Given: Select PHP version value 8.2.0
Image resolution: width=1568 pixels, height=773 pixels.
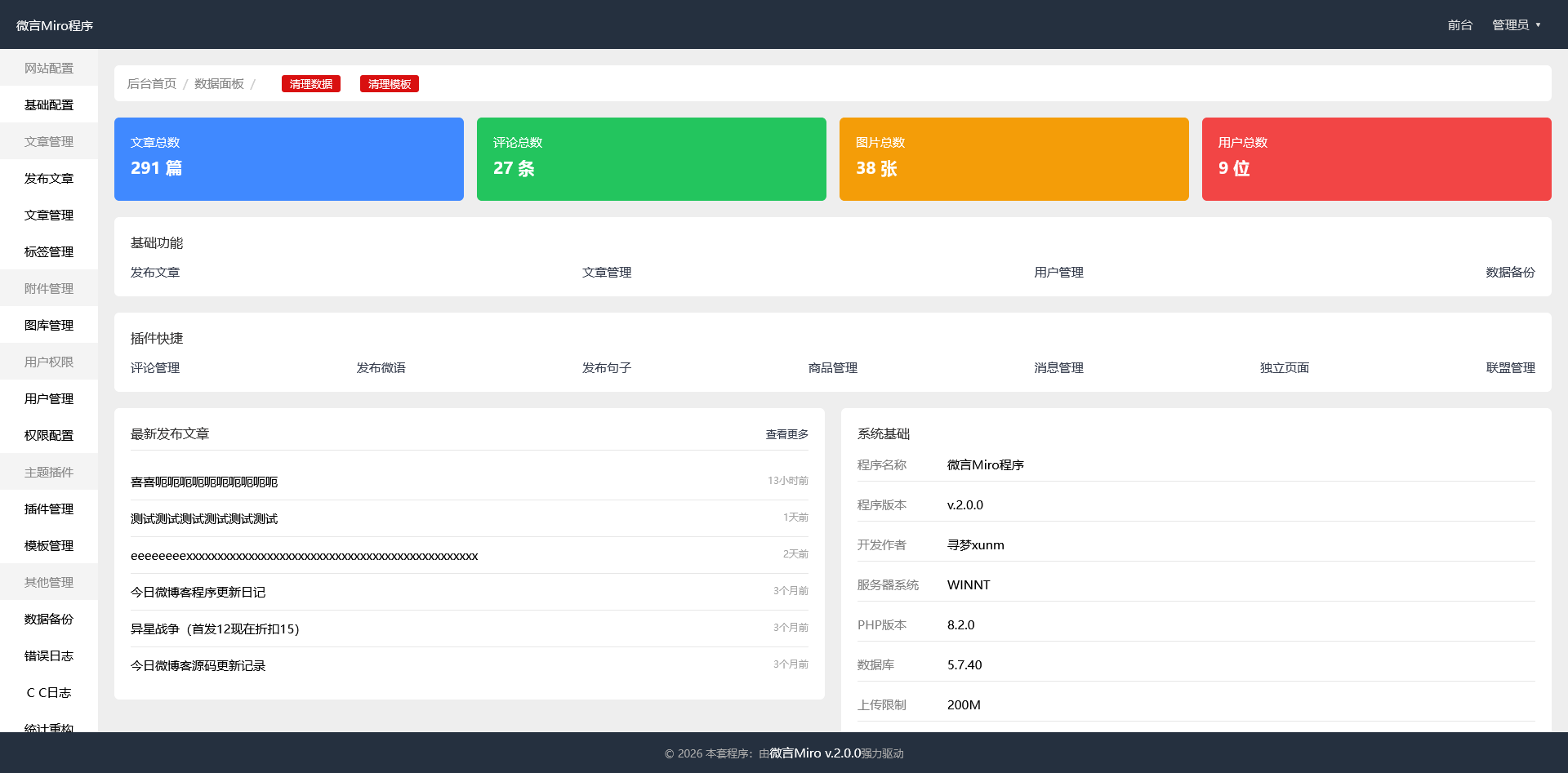Looking at the screenshot, I should pos(961,624).
